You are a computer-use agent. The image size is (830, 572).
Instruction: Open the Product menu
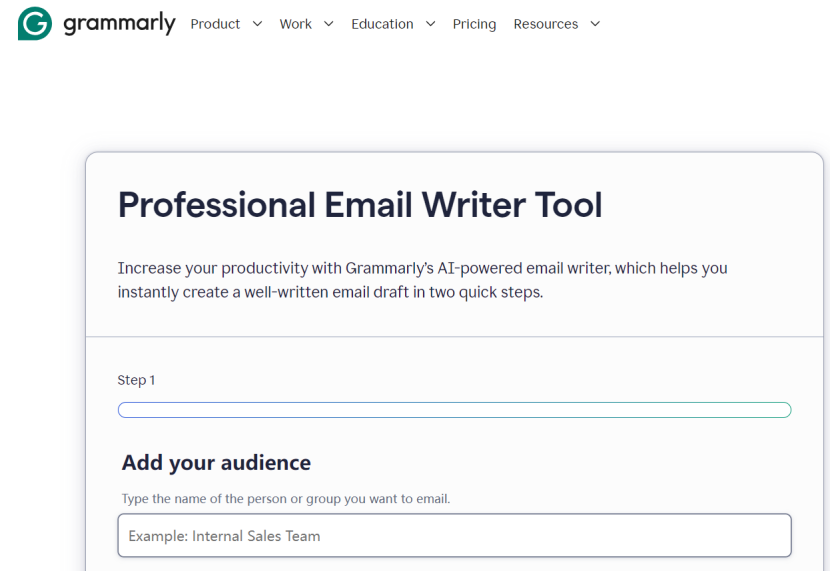215,24
